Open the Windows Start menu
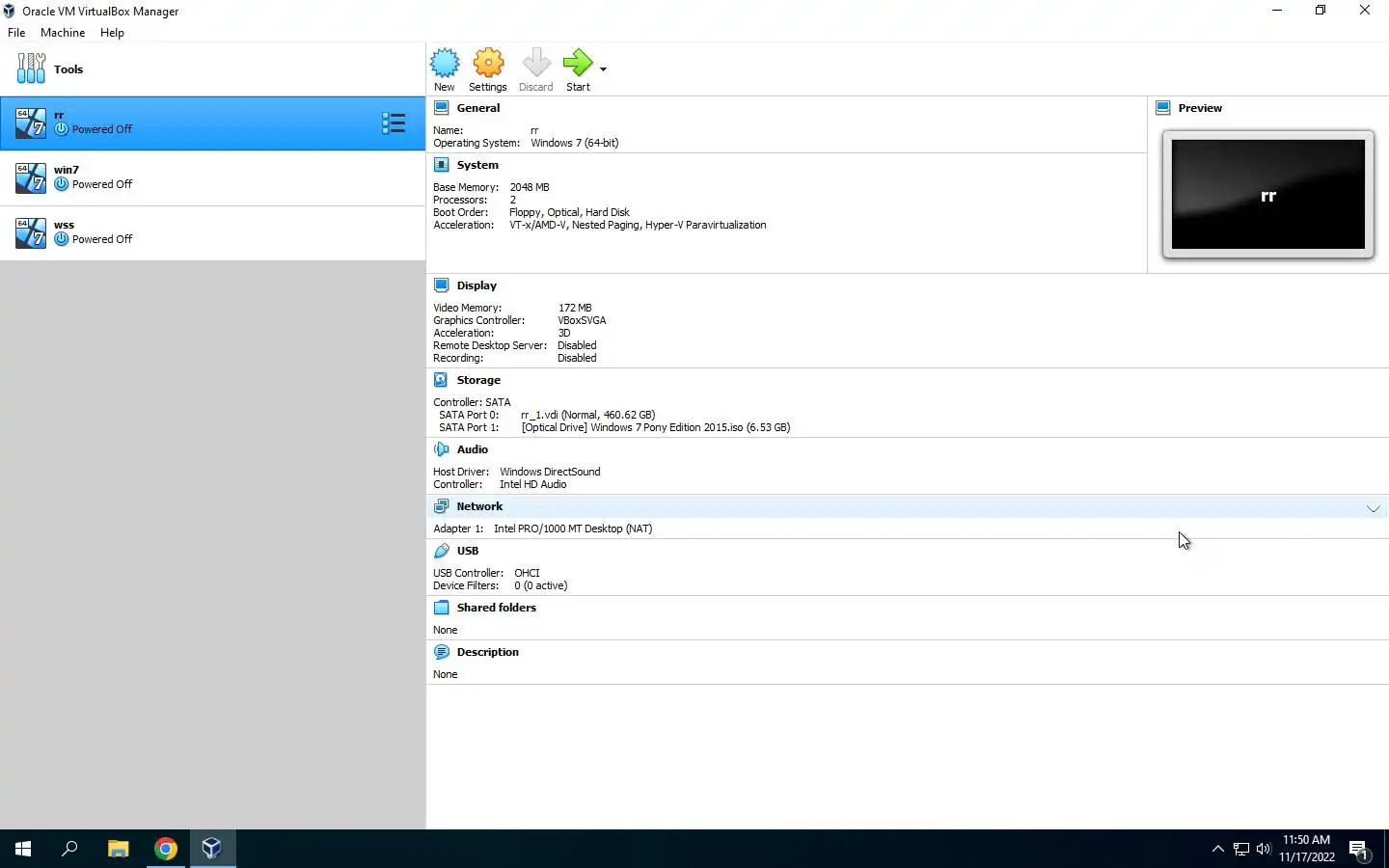The width and height of the screenshot is (1389, 868). [23, 849]
